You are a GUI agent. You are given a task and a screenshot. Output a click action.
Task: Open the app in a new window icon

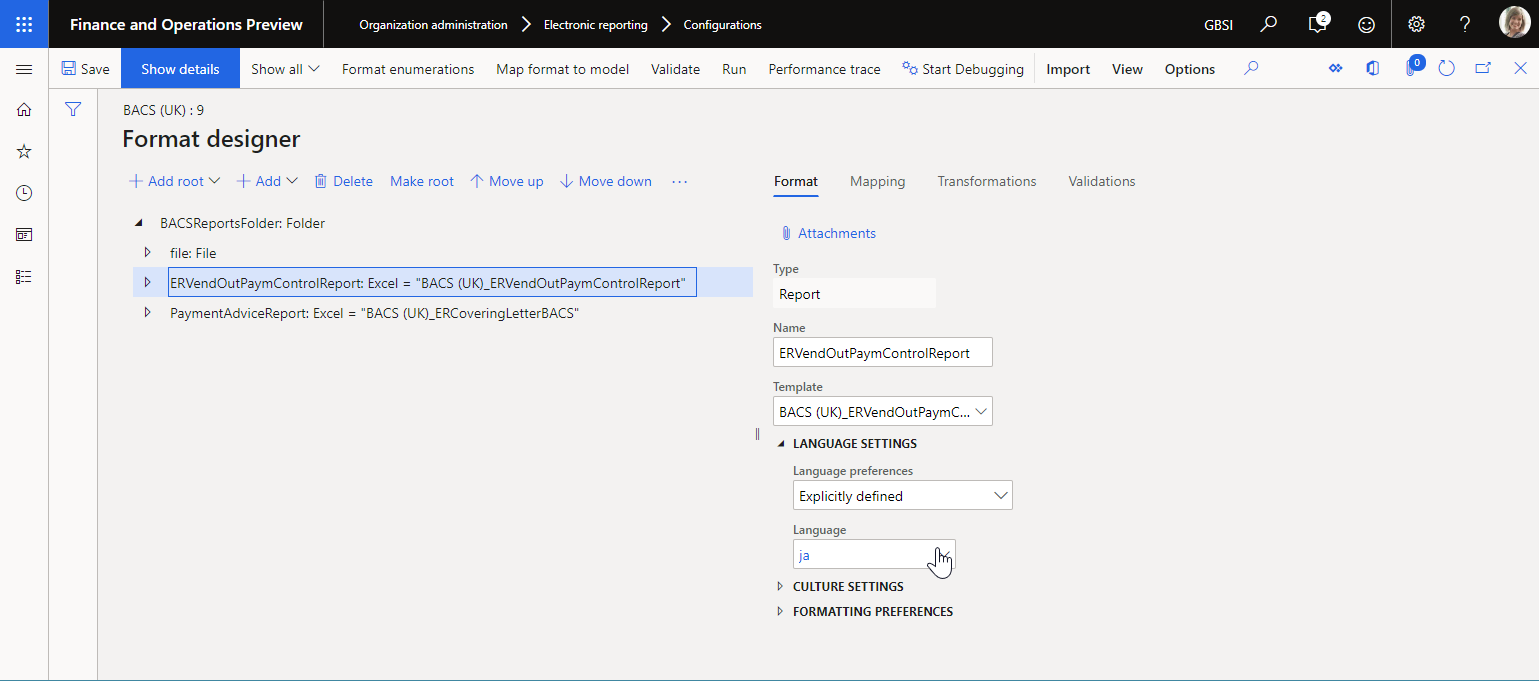[1484, 68]
